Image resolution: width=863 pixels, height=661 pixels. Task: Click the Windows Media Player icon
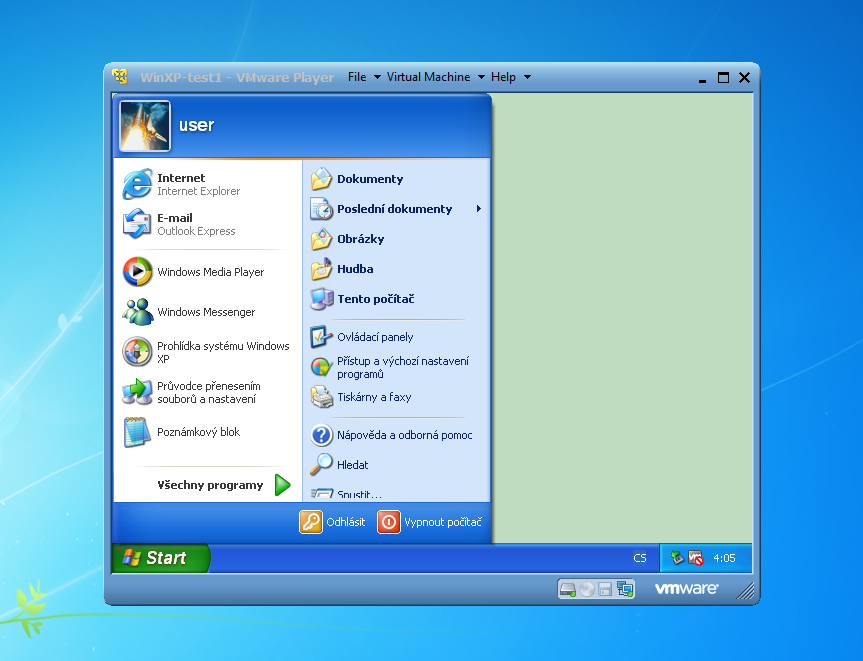coord(137,271)
